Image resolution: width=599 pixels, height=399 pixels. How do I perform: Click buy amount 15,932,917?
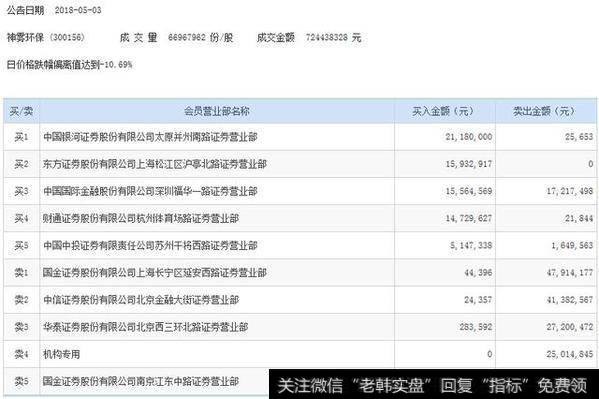point(469,164)
